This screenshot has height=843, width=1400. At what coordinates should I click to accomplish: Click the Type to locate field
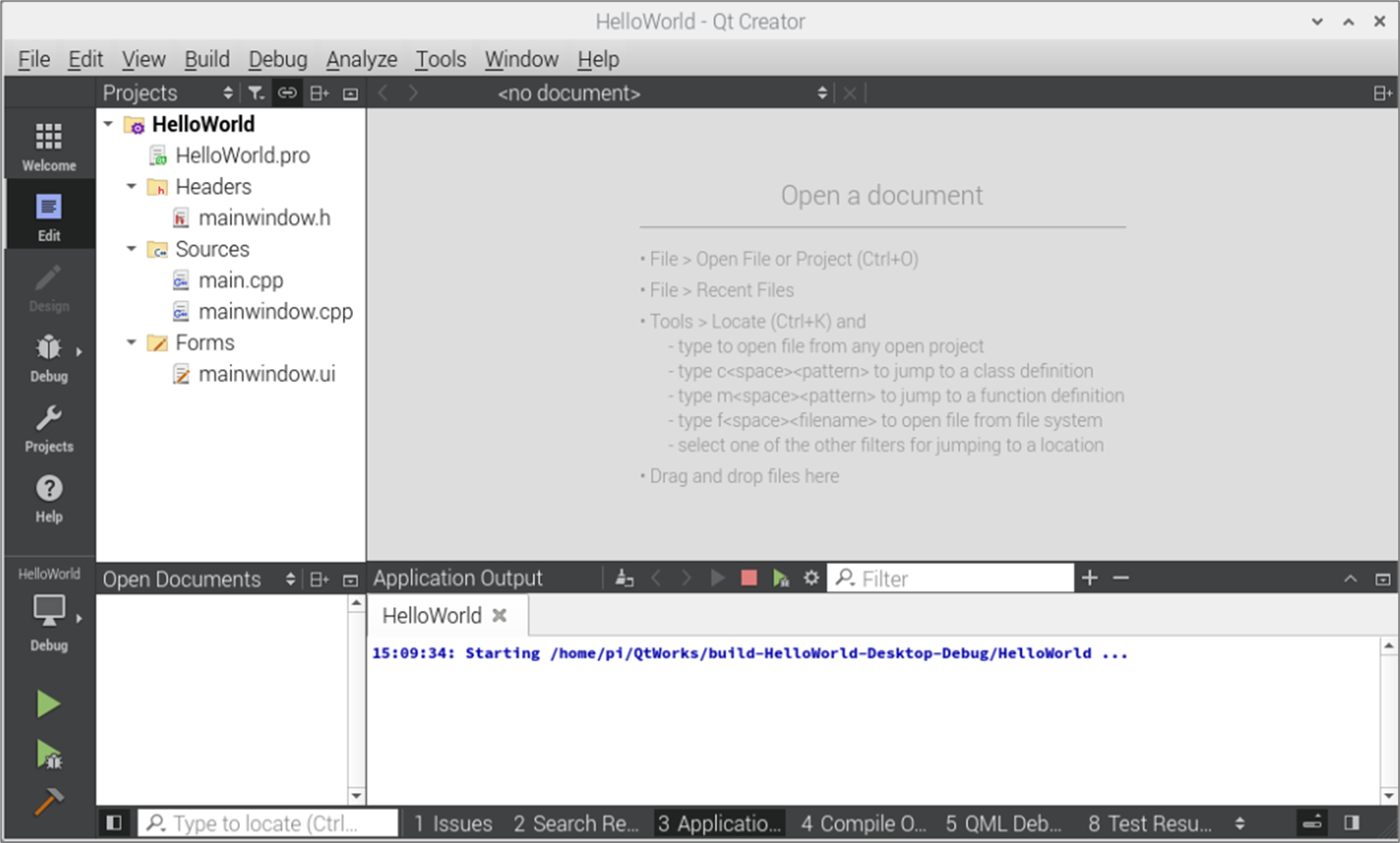[268, 823]
